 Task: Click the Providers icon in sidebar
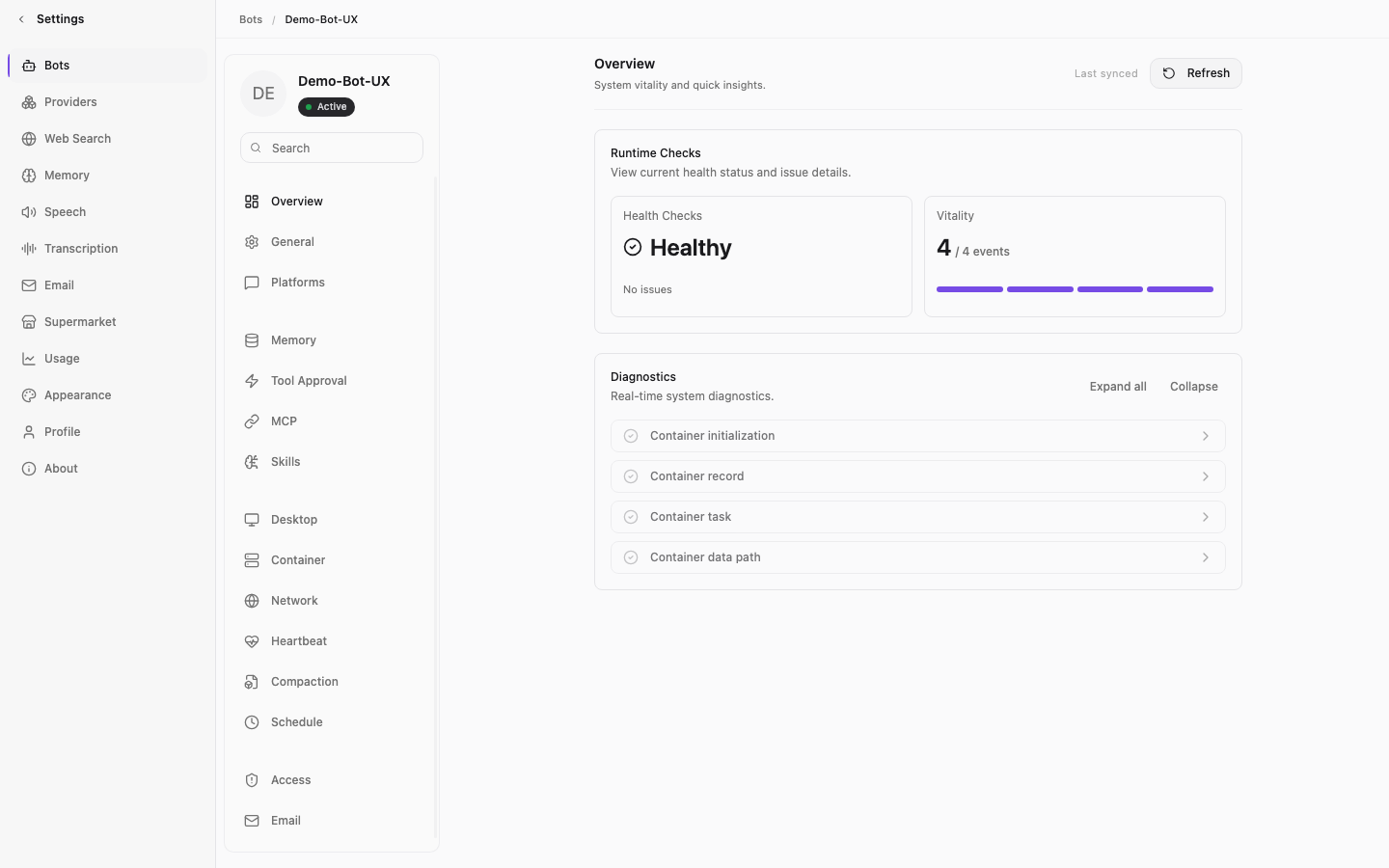[x=29, y=102]
